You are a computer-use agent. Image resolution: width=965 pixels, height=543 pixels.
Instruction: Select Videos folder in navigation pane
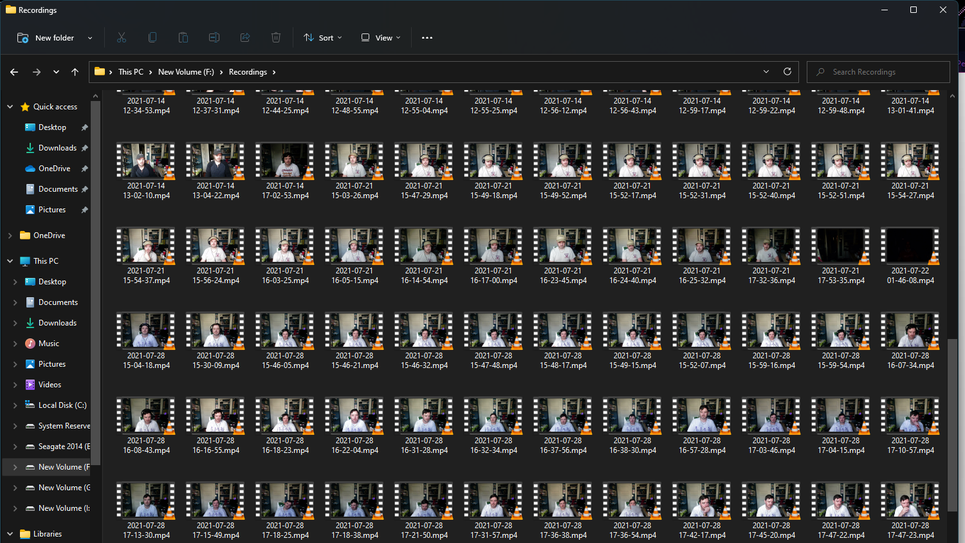(x=50, y=385)
